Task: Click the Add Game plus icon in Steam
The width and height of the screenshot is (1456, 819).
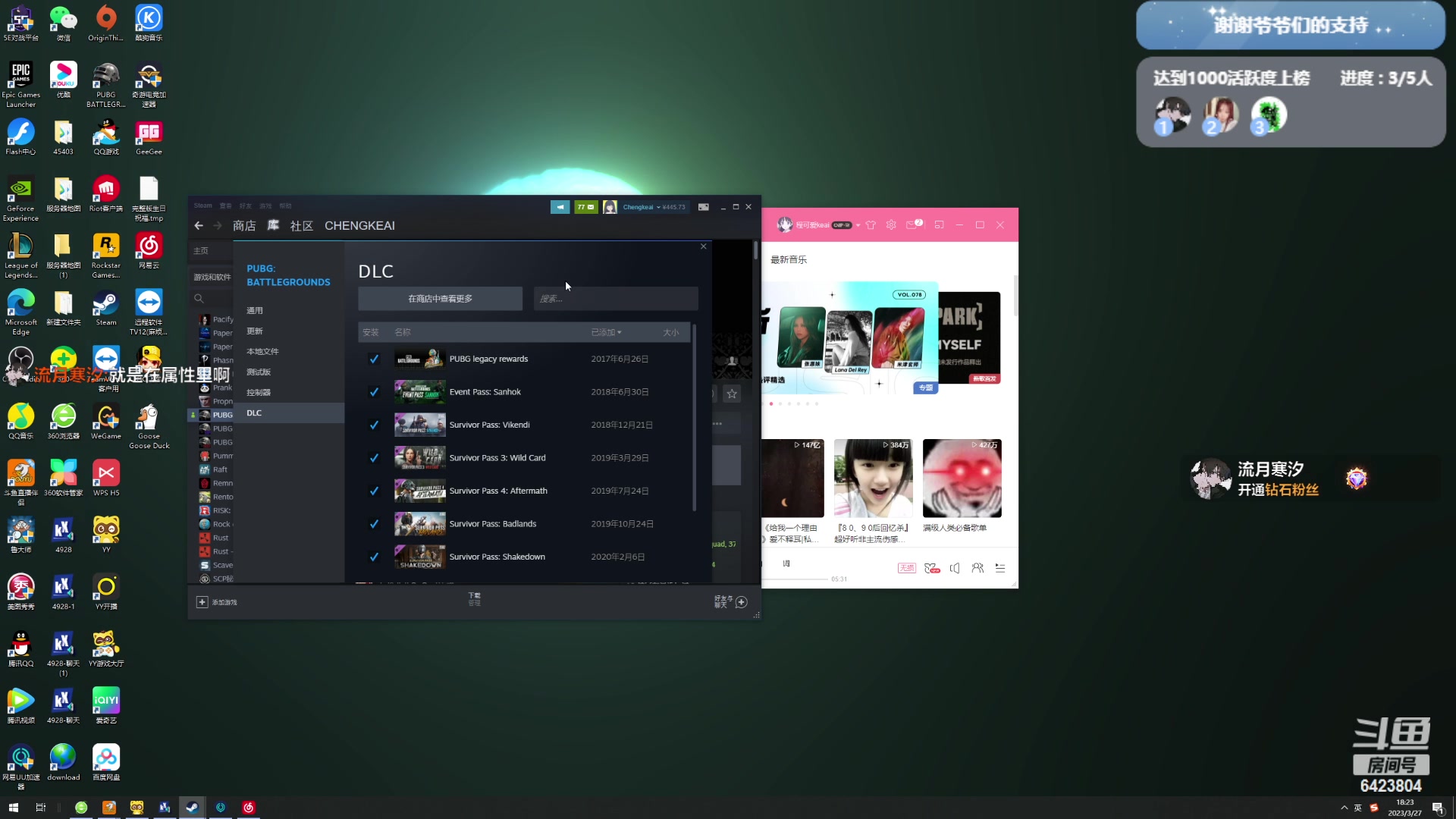Action: point(202,602)
